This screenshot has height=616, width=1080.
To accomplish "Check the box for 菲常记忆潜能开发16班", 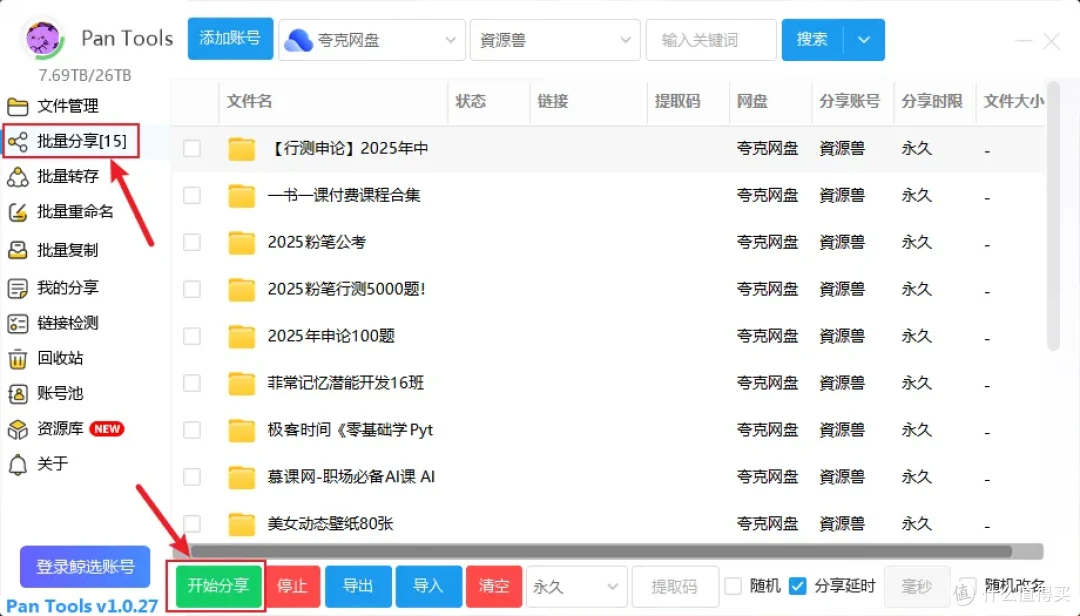I will coord(192,382).
